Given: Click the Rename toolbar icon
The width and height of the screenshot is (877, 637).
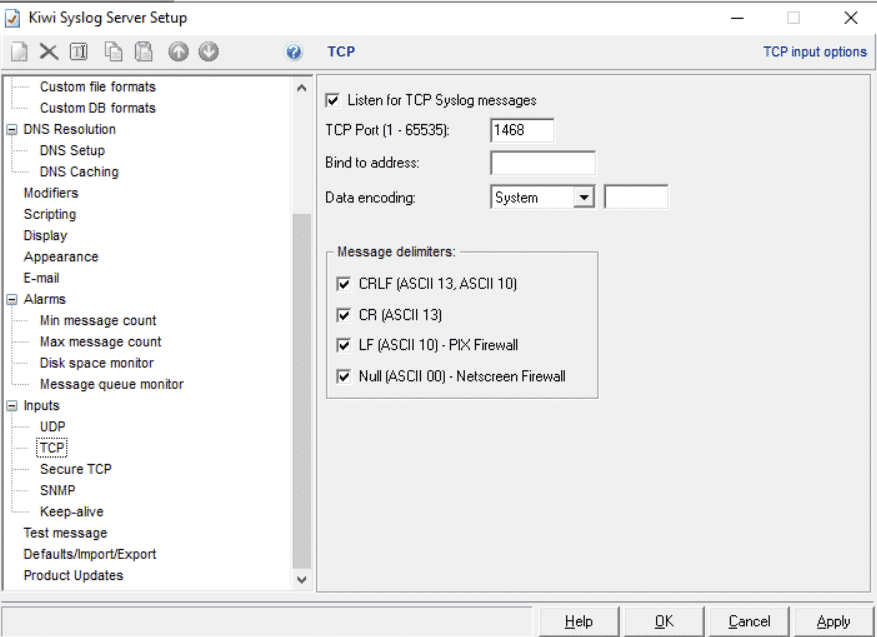Looking at the screenshot, I should click(79, 52).
